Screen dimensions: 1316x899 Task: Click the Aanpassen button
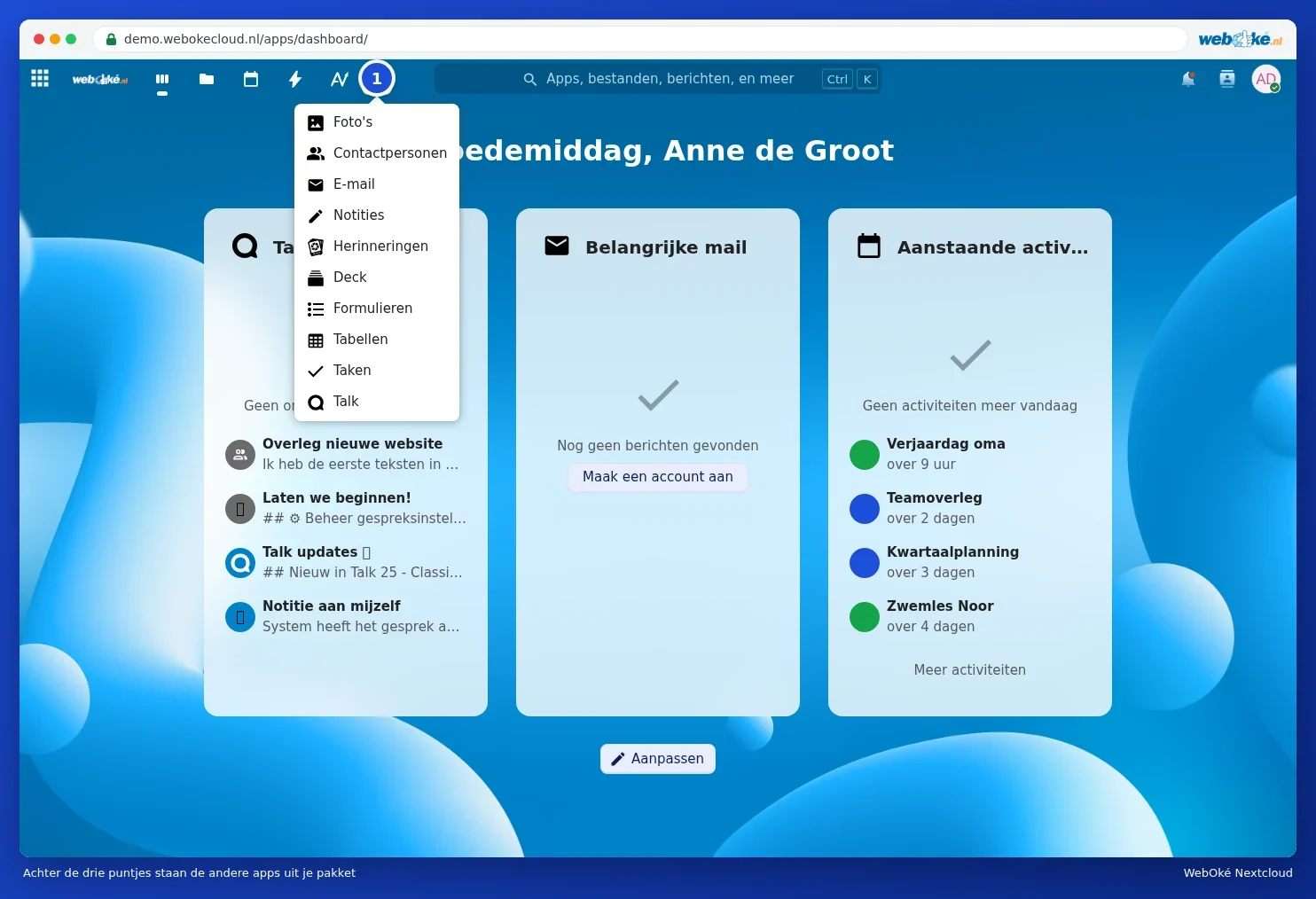tap(658, 759)
